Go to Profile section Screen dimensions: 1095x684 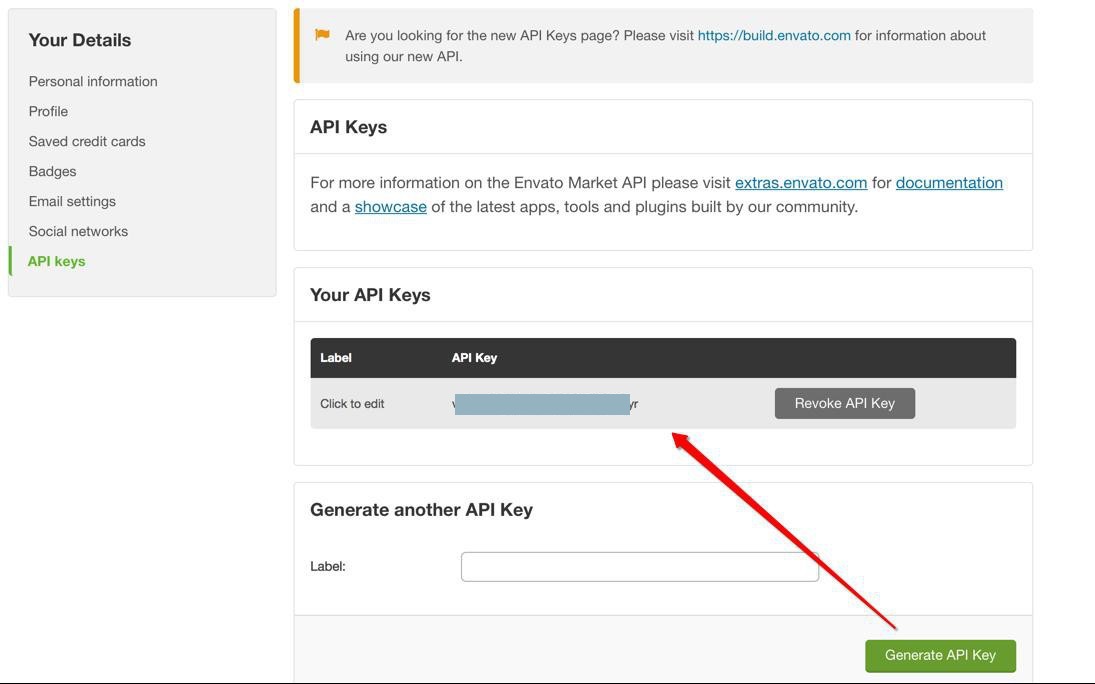point(48,111)
